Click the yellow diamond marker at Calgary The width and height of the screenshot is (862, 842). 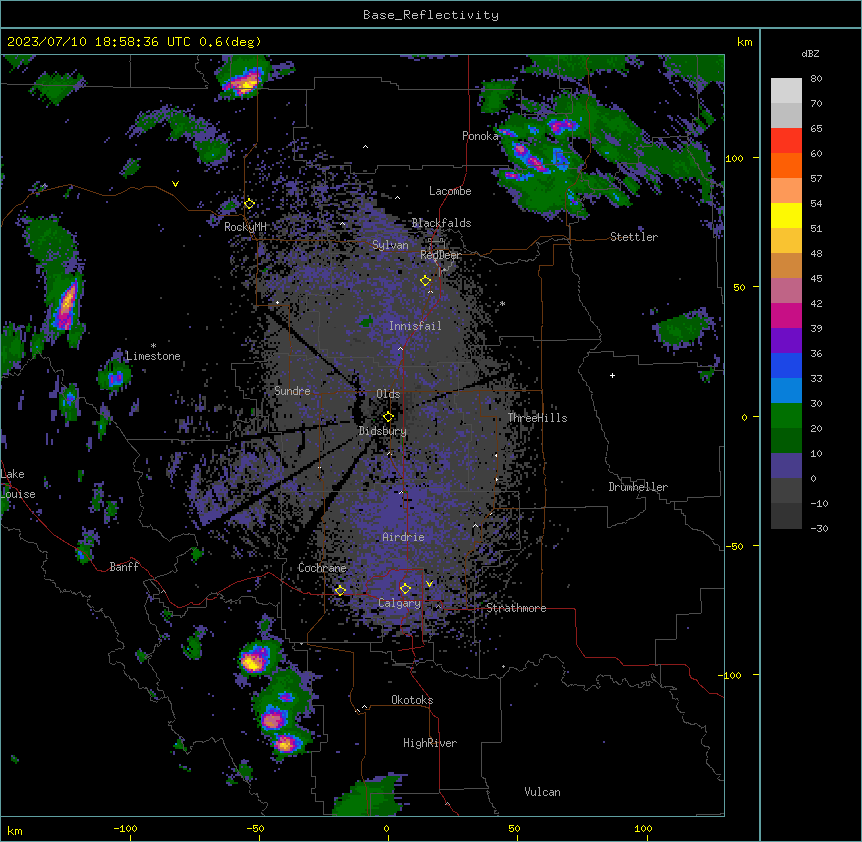click(405, 589)
